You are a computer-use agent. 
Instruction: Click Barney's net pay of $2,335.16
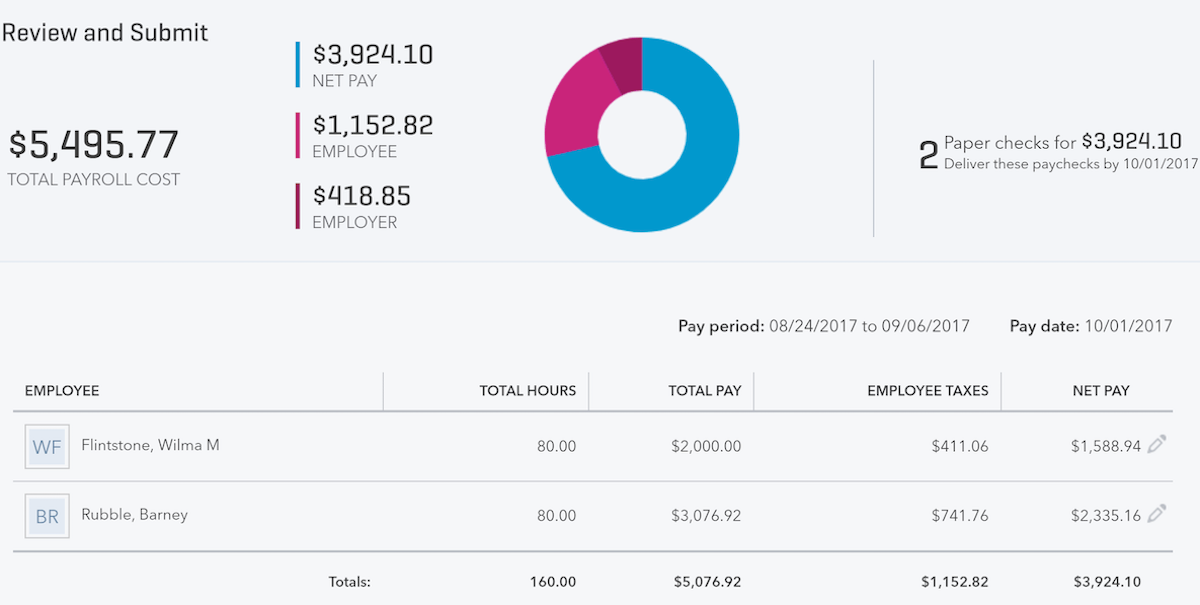click(1106, 515)
